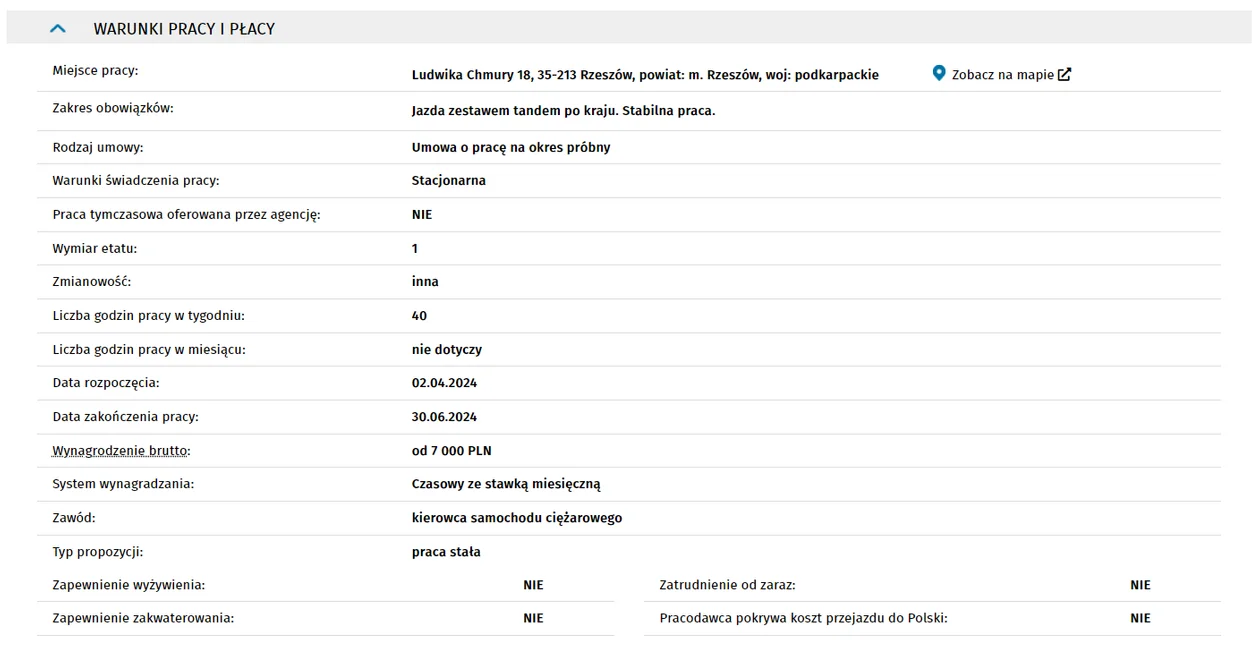Click the blue map pin icon
This screenshot has width=1260, height=670.
(x=939, y=73)
